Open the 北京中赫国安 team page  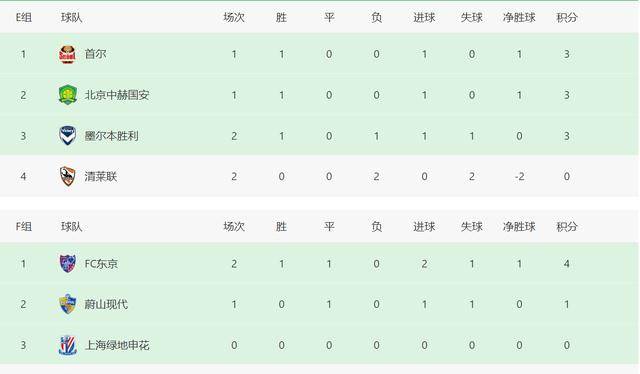click(117, 95)
